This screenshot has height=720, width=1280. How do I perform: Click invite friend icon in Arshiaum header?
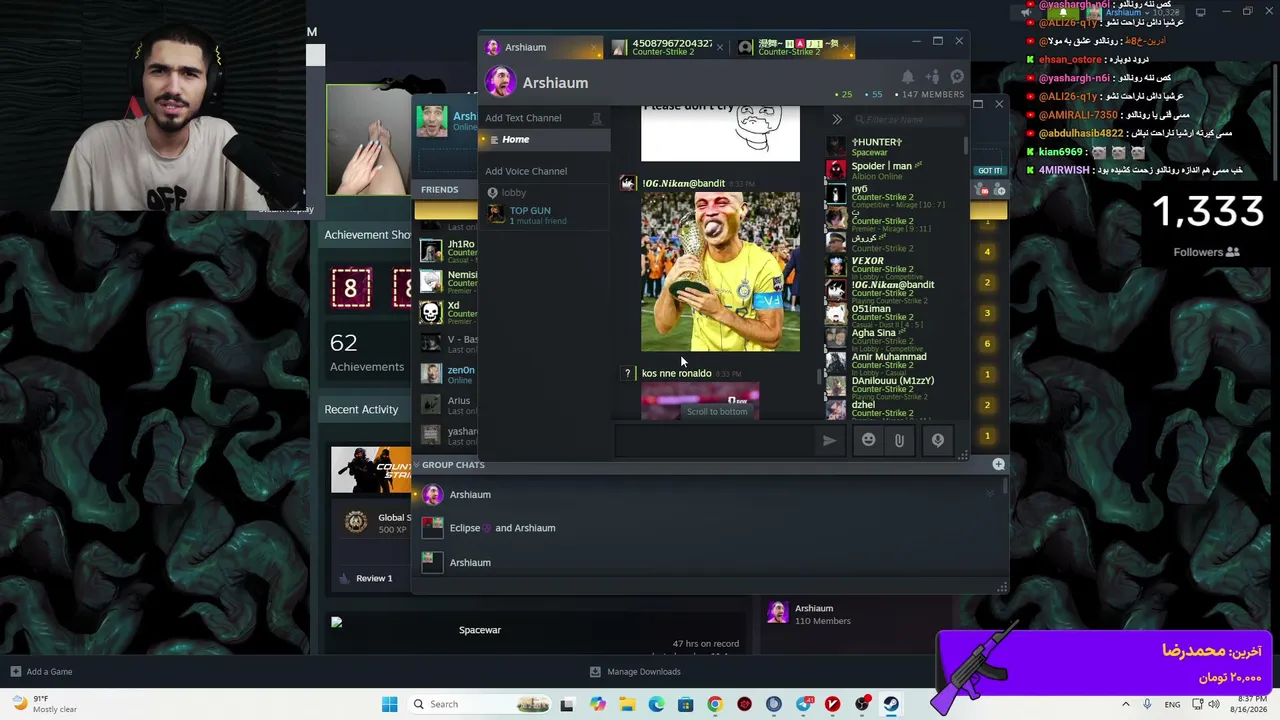coord(932,77)
